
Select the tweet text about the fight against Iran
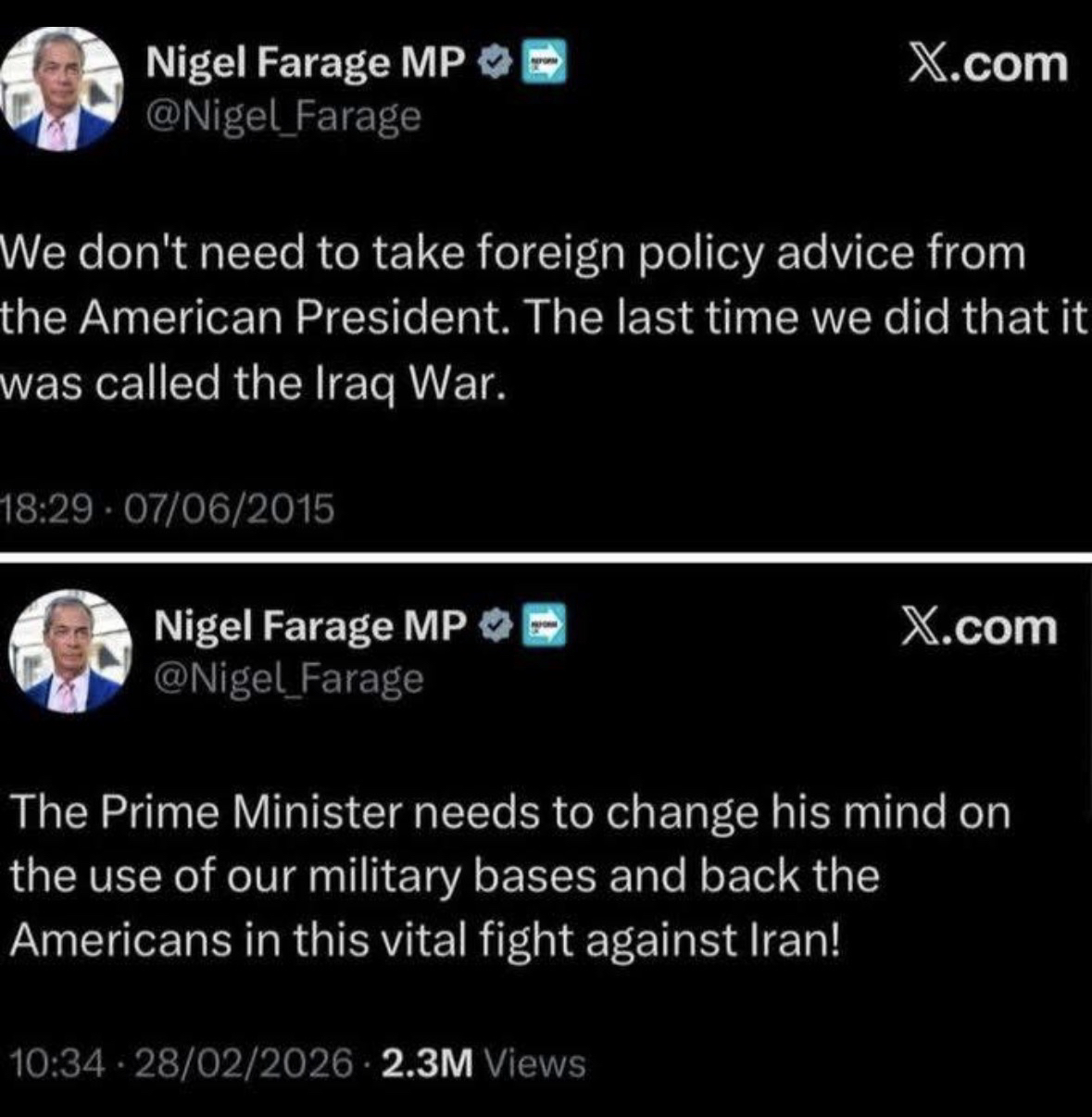[x=509, y=876]
